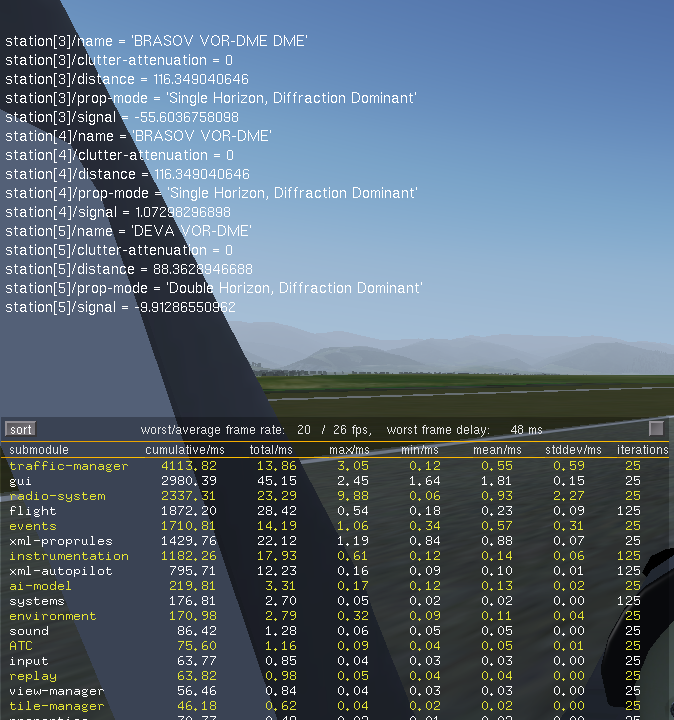Click the cumulative/ms column header
The image size is (674, 720).
point(185,450)
